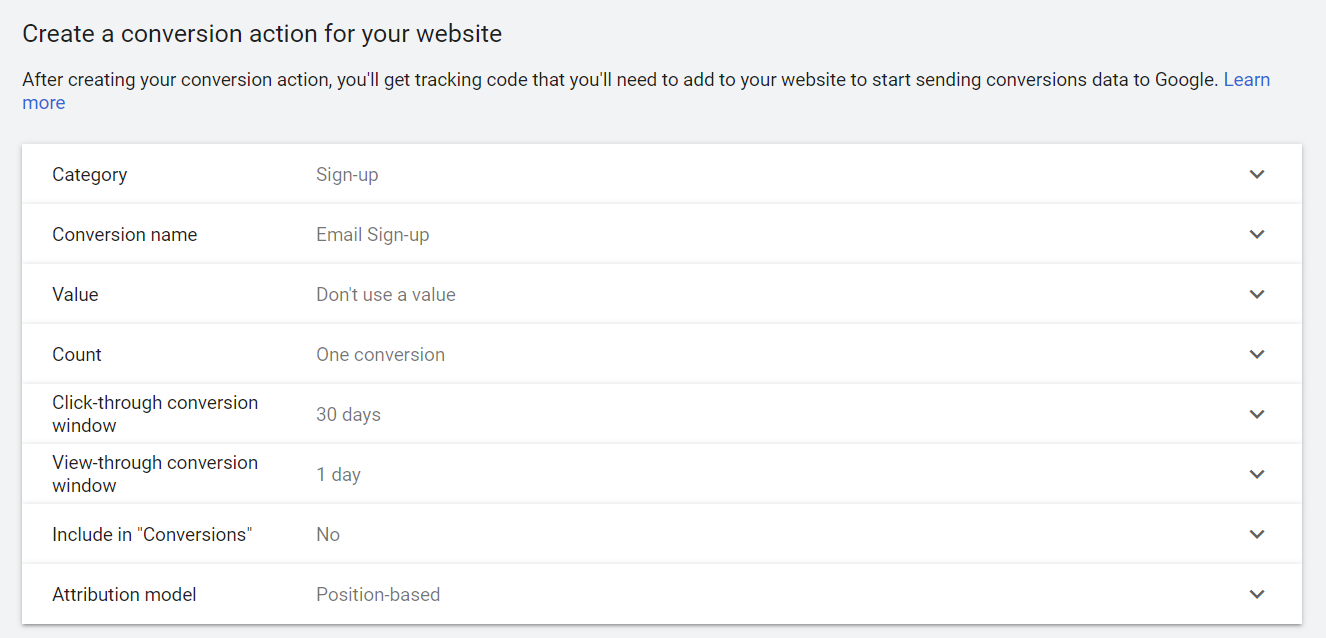This screenshot has width=1326, height=638.
Task: Expand the View-through conversion window row
Action: point(1257,473)
